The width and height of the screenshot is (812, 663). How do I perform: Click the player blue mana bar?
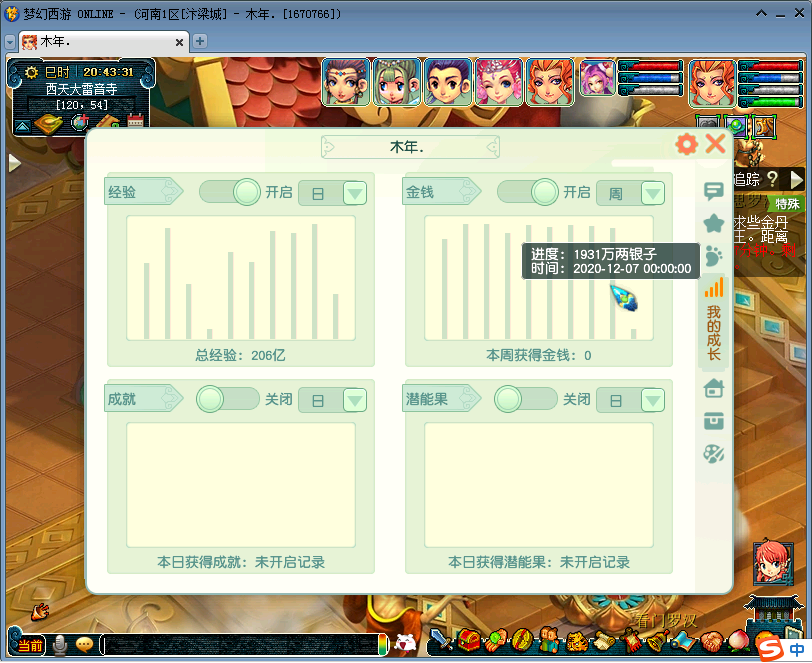(770, 78)
